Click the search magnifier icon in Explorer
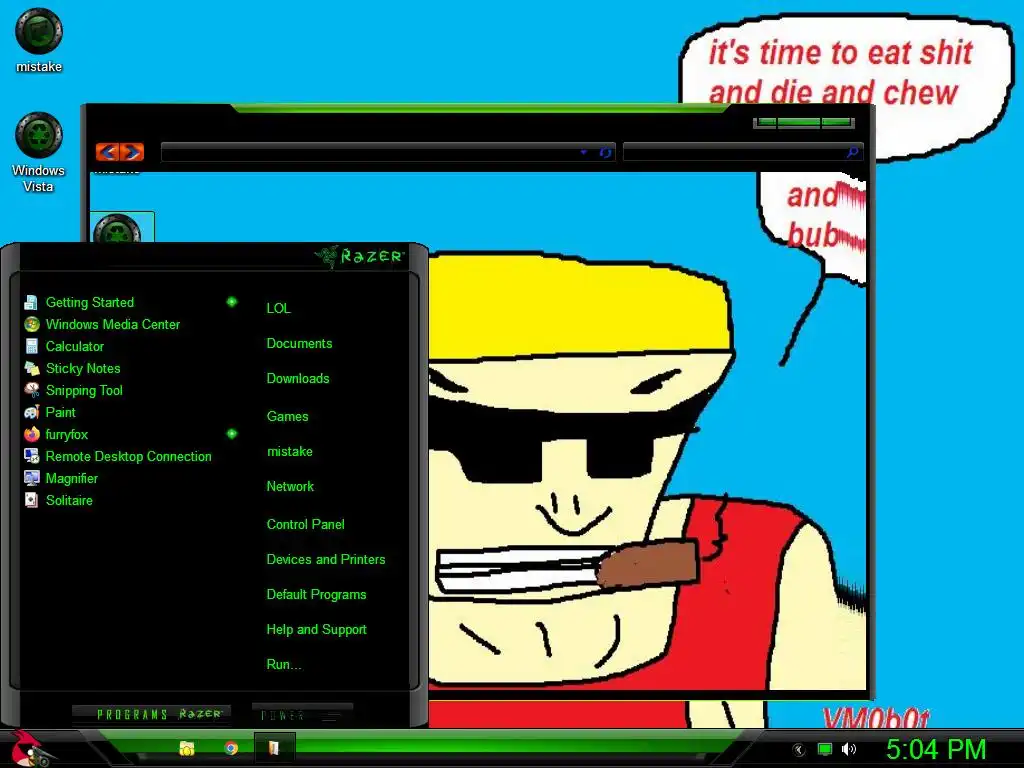This screenshot has width=1024, height=768. tap(852, 152)
